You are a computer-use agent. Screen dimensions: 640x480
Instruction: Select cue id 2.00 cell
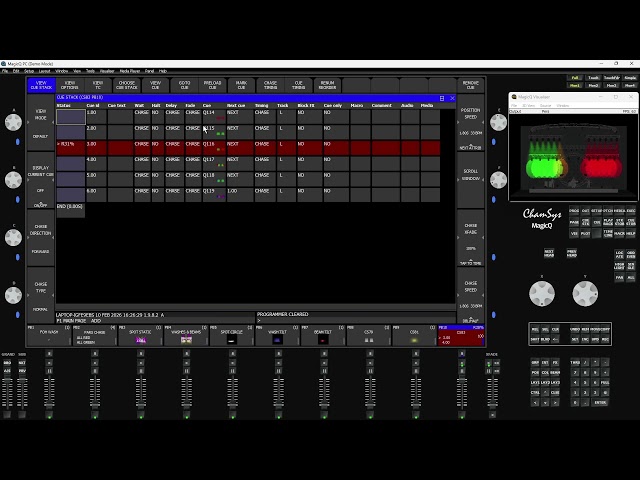pyautogui.click(x=96, y=132)
